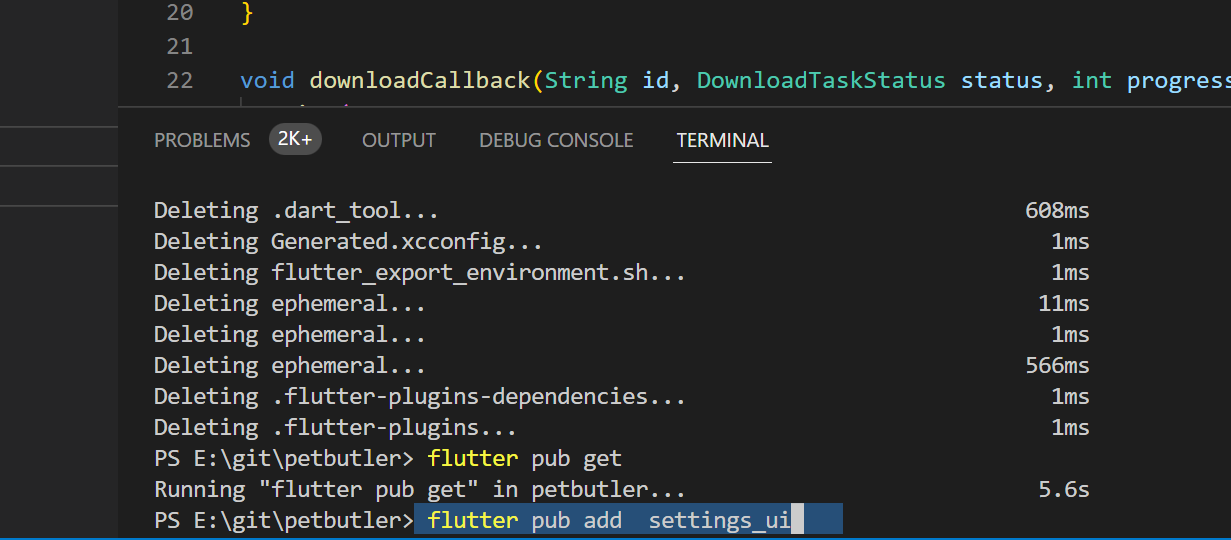Click 'Deleting .flutter-plugins...' terminal line
Image resolution: width=1231 pixels, height=540 pixels.
pyautogui.click(x=335, y=427)
